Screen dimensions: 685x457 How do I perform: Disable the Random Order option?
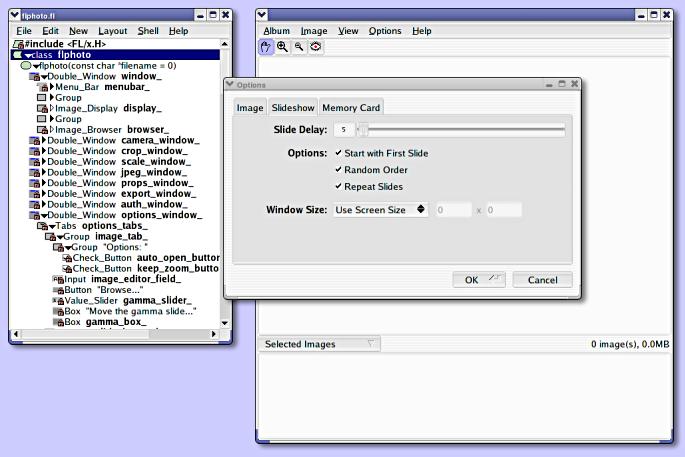338,170
